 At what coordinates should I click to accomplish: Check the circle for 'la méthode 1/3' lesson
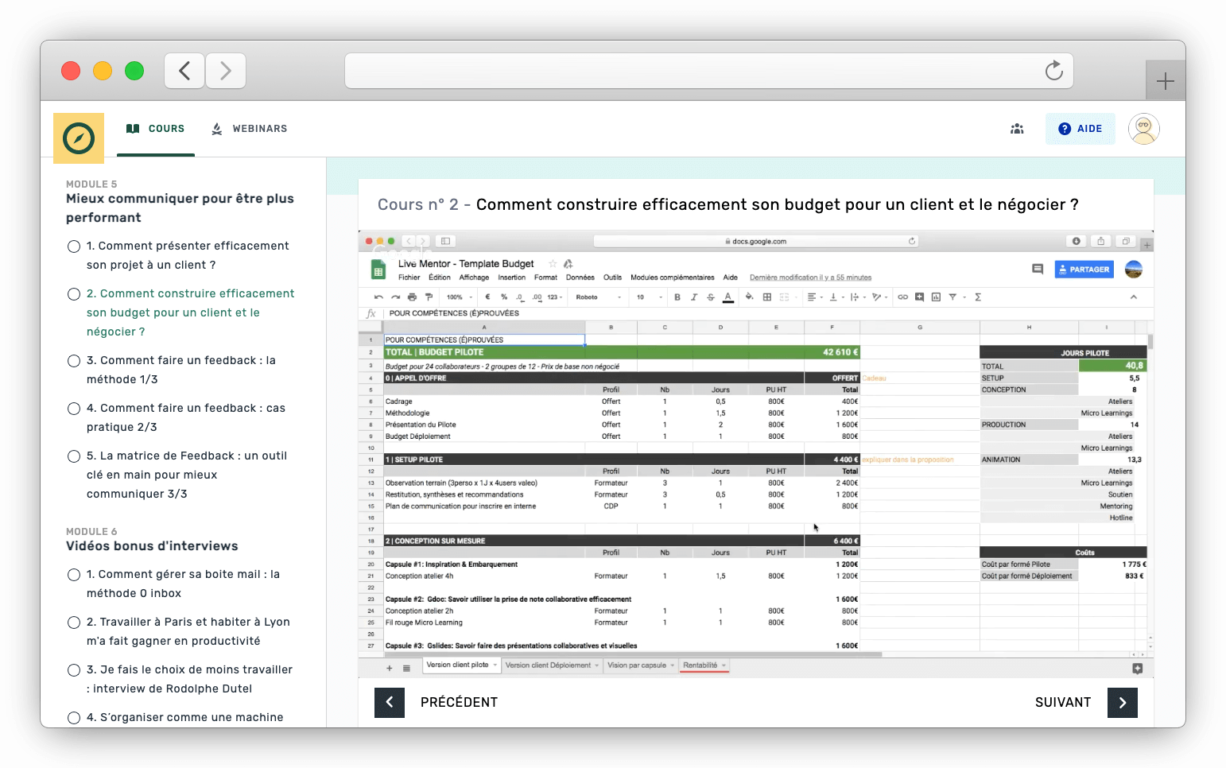pos(74,361)
